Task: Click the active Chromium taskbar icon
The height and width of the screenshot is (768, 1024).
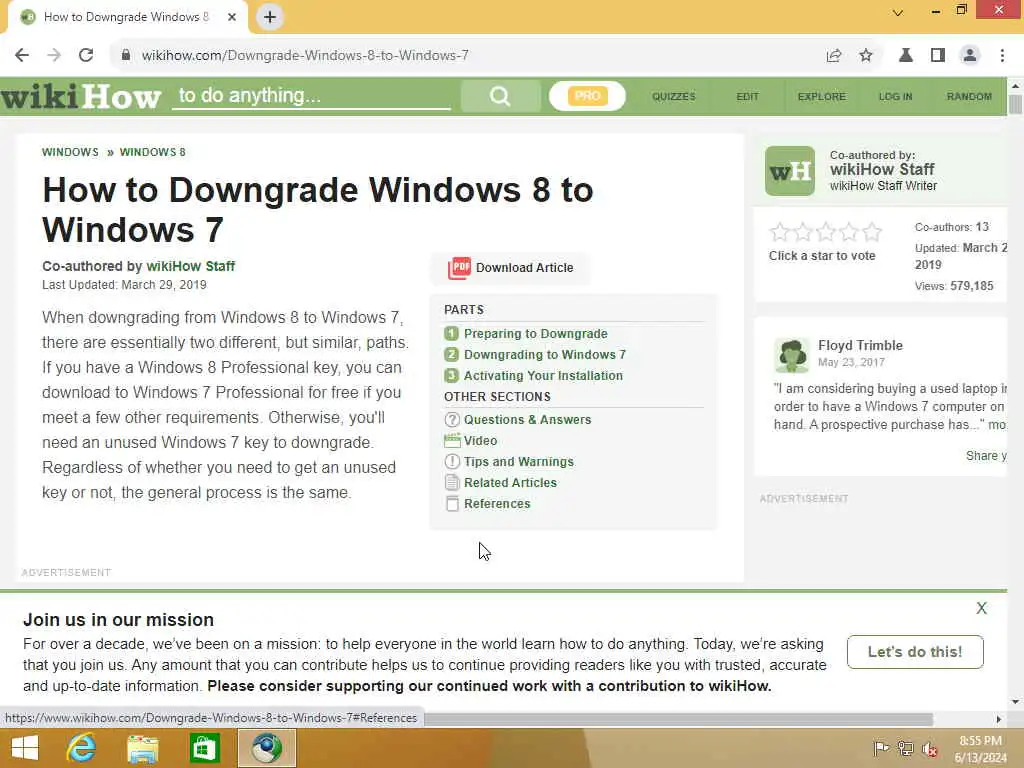Action: pyautogui.click(x=266, y=748)
